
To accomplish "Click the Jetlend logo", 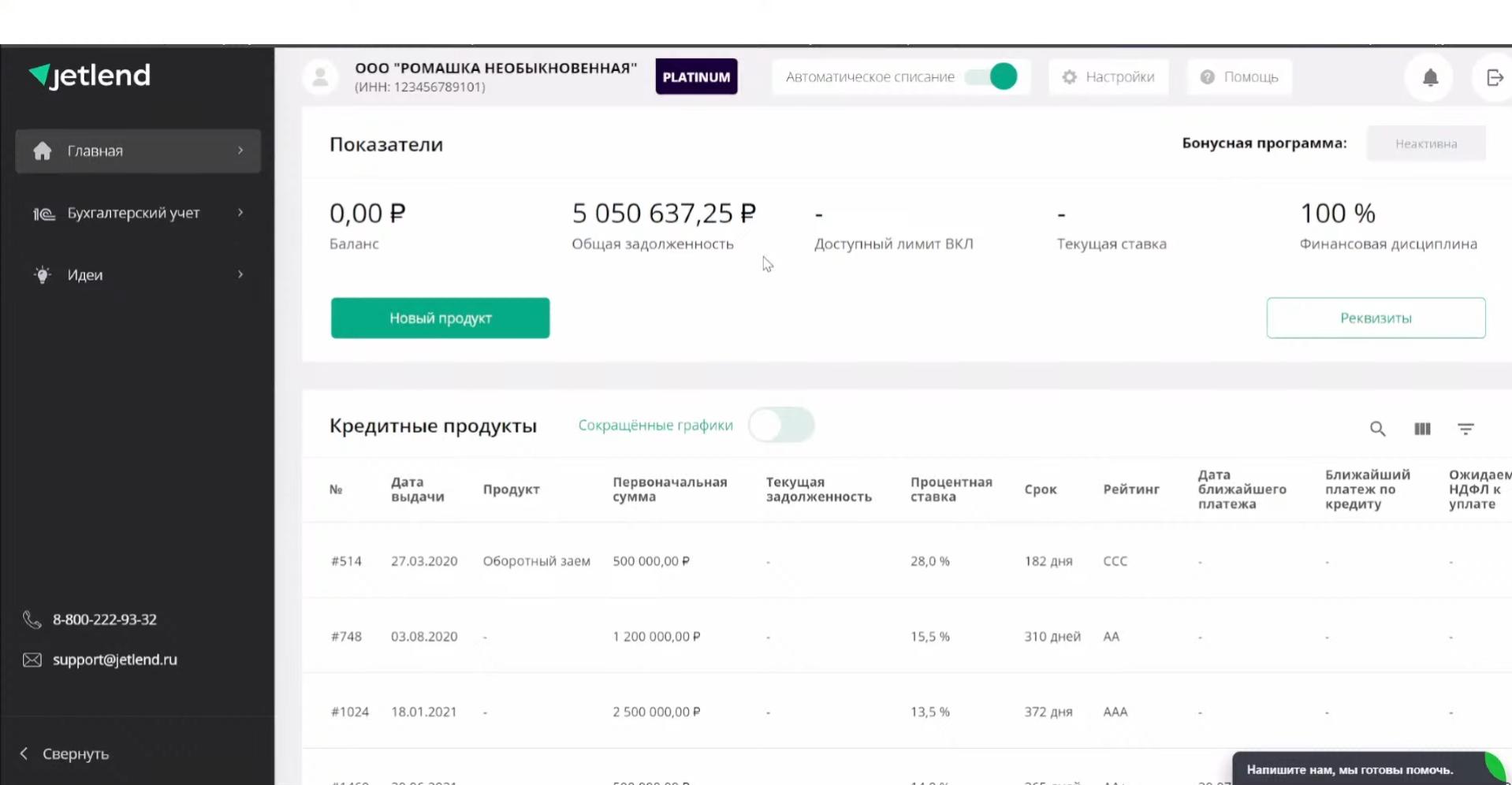I will coord(89,76).
